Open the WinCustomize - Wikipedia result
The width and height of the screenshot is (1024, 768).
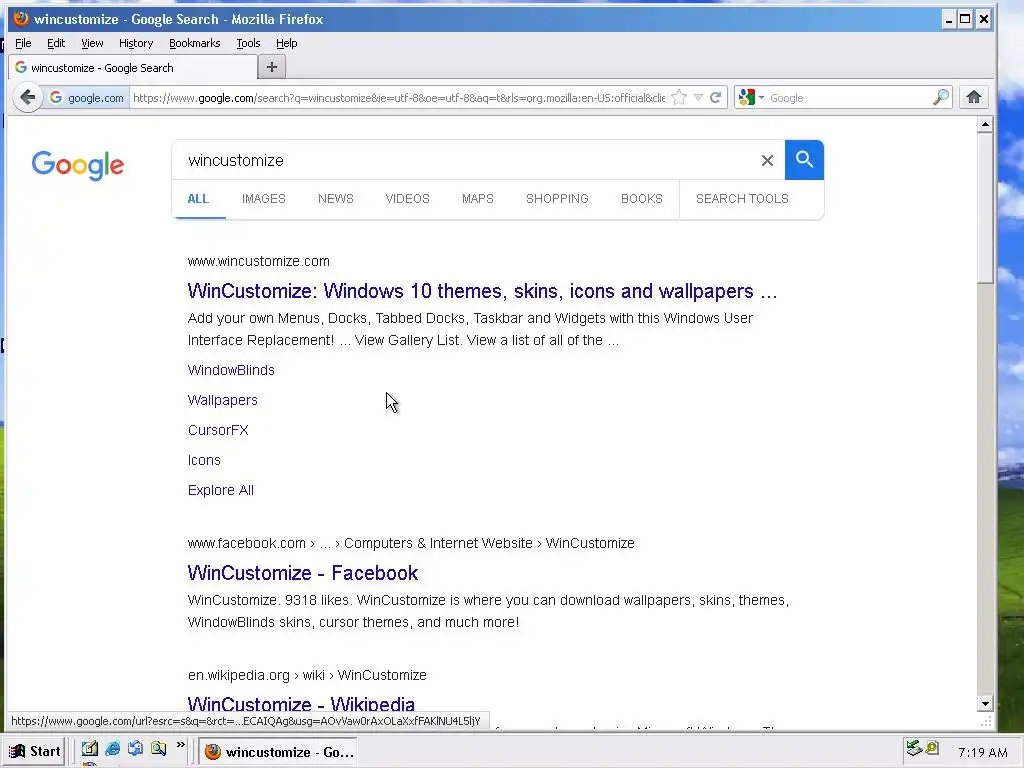tap(301, 704)
